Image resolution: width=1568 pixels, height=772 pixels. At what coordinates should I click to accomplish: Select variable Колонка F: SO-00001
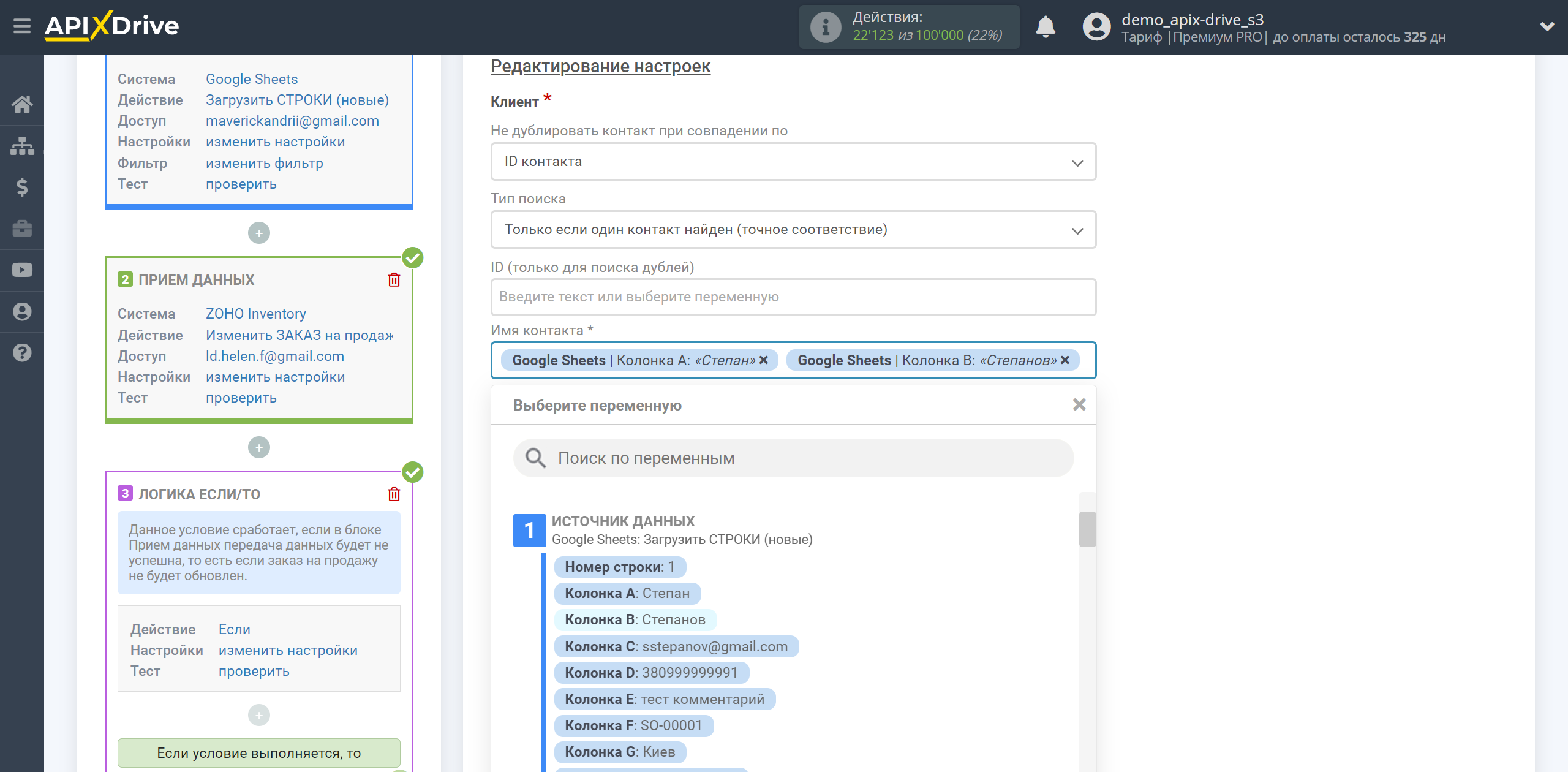click(633, 725)
